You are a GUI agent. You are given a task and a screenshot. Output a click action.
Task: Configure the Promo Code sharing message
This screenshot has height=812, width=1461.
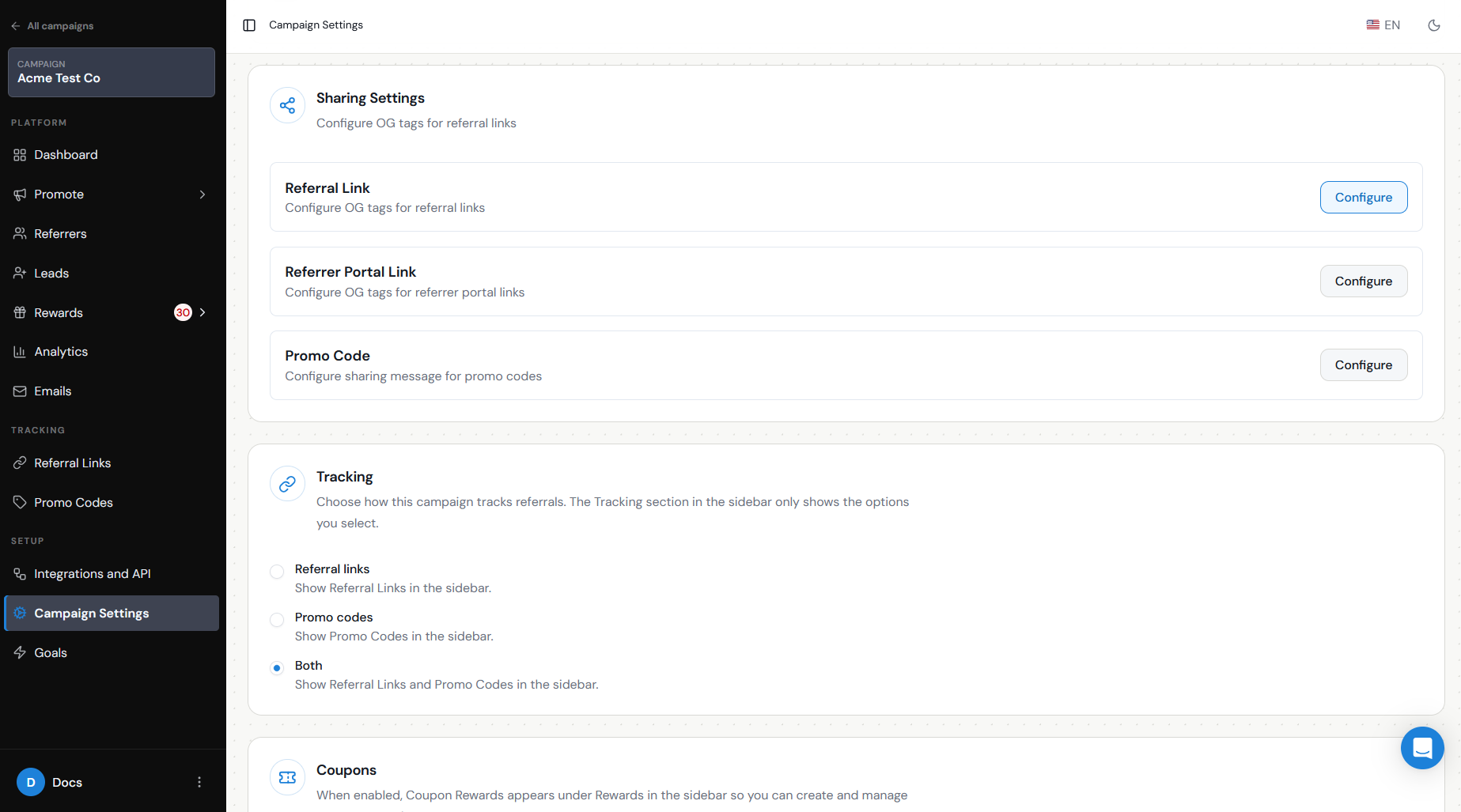(x=1364, y=365)
